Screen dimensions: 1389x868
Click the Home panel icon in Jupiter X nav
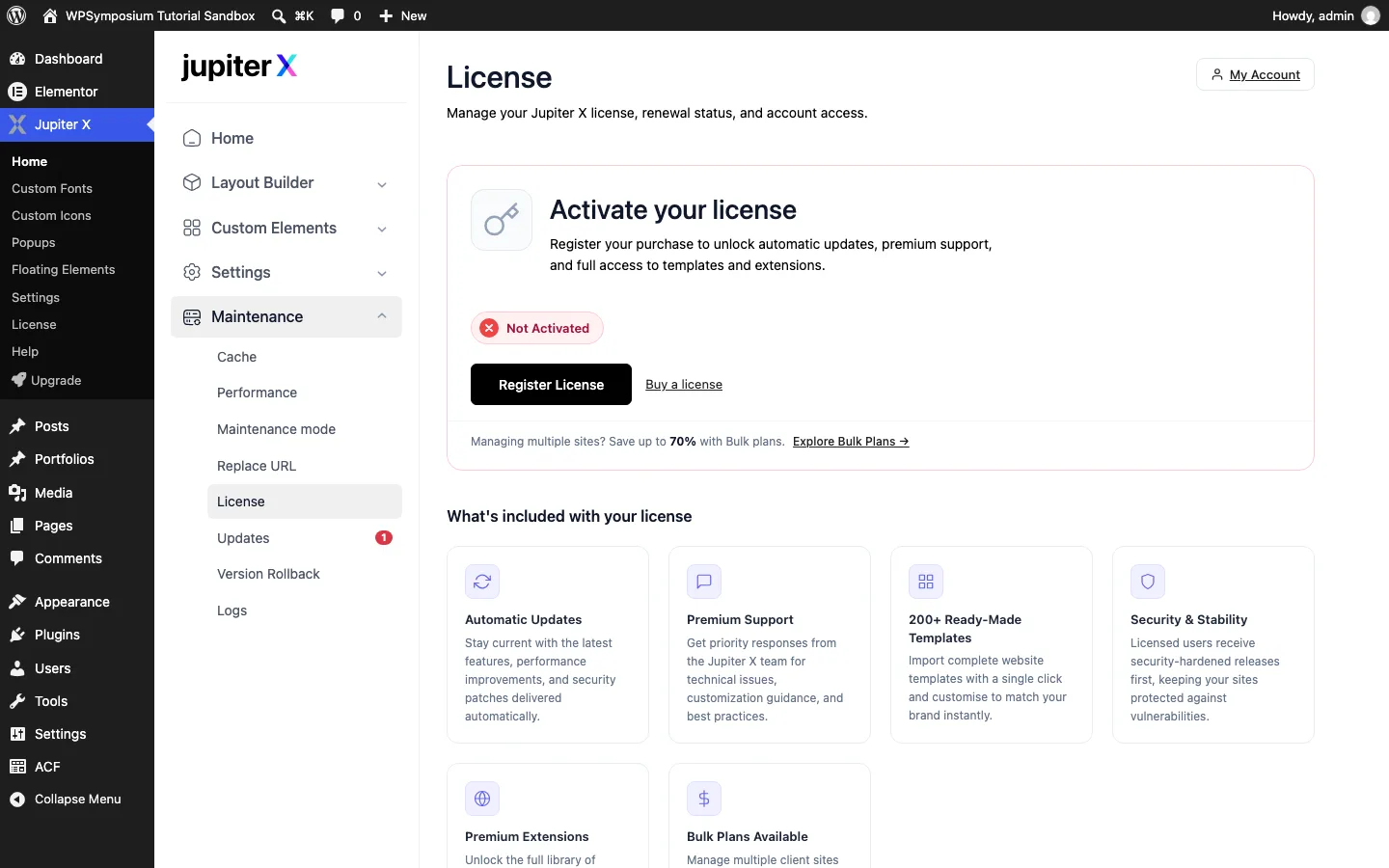[x=192, y=138]
